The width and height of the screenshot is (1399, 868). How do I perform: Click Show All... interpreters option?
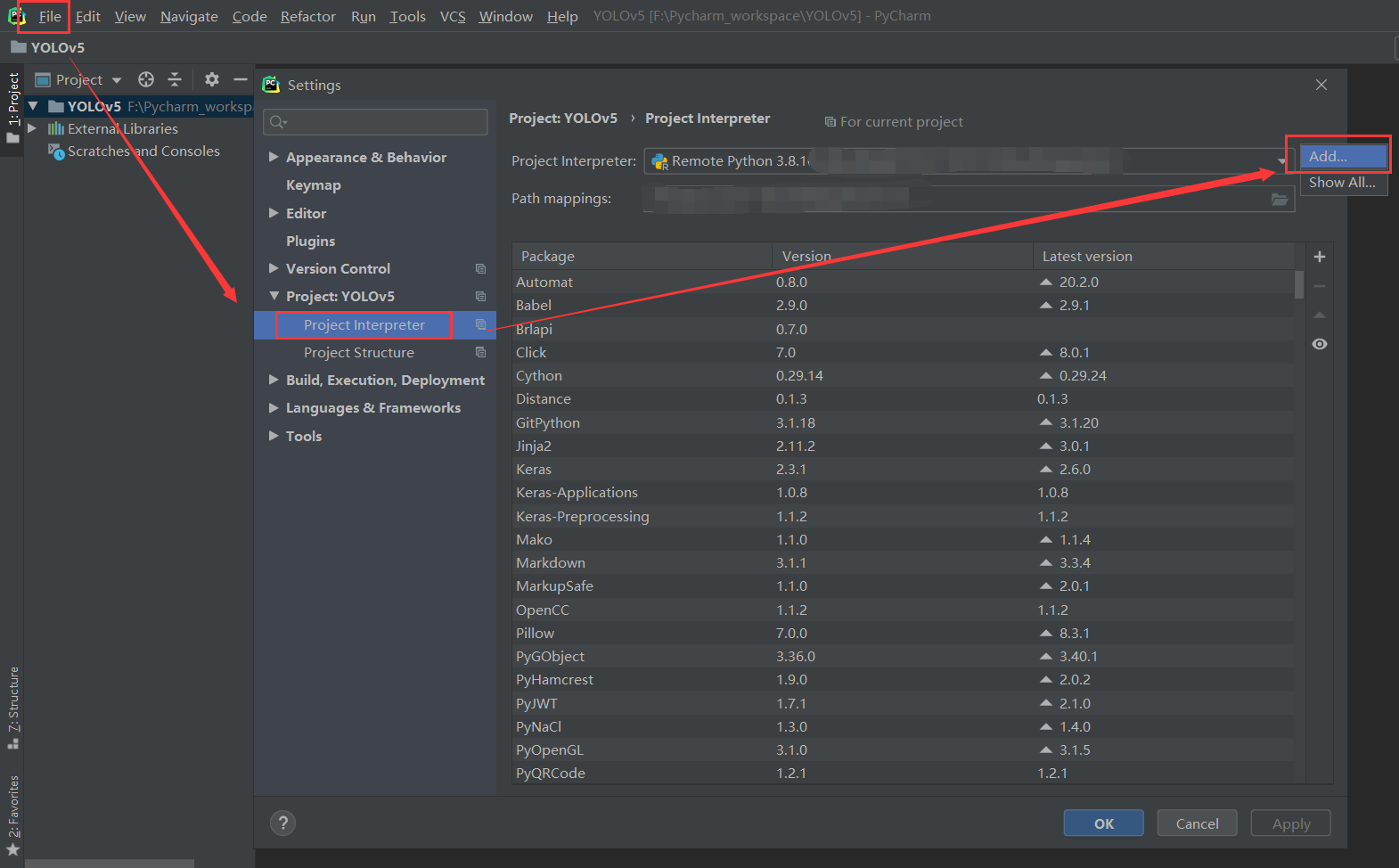(x=1343, y=182)
